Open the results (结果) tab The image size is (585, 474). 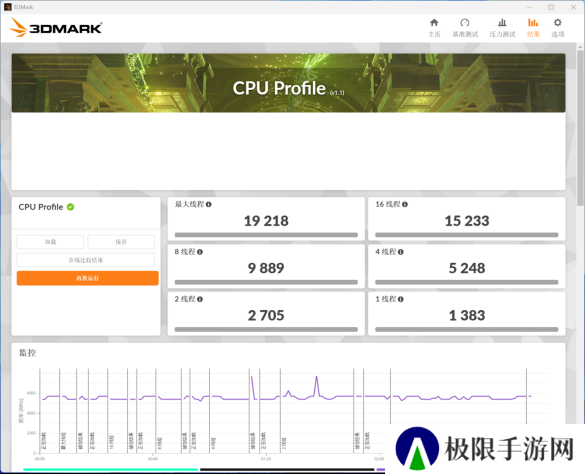coord(533,28)
